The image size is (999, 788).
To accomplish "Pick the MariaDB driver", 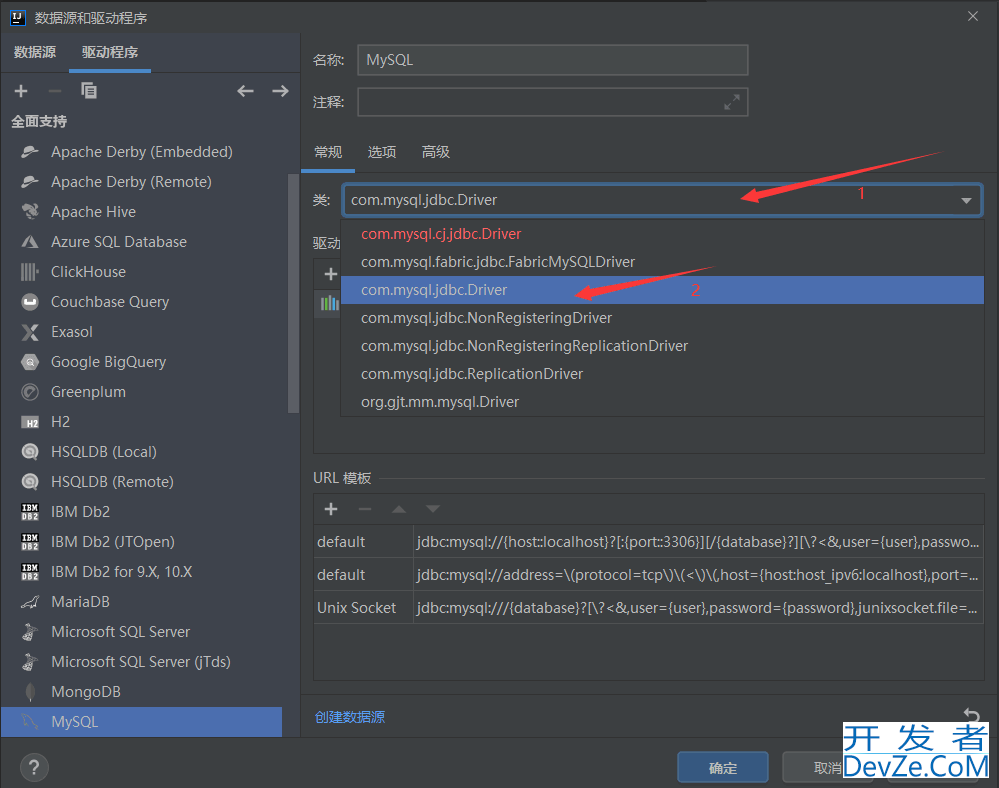I will (141, 601).
